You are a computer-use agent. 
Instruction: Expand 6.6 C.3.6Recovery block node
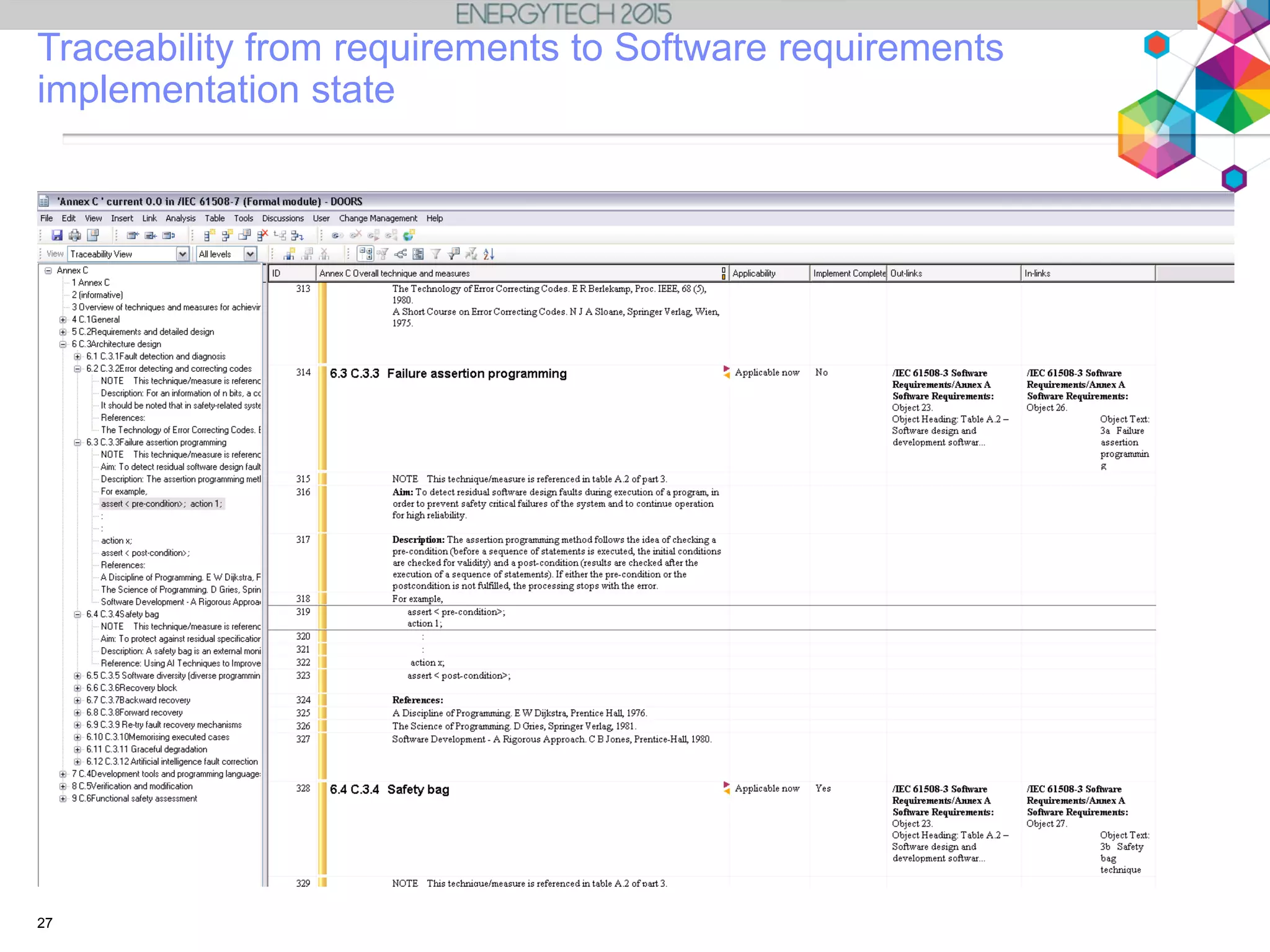(x=78, y=688)
